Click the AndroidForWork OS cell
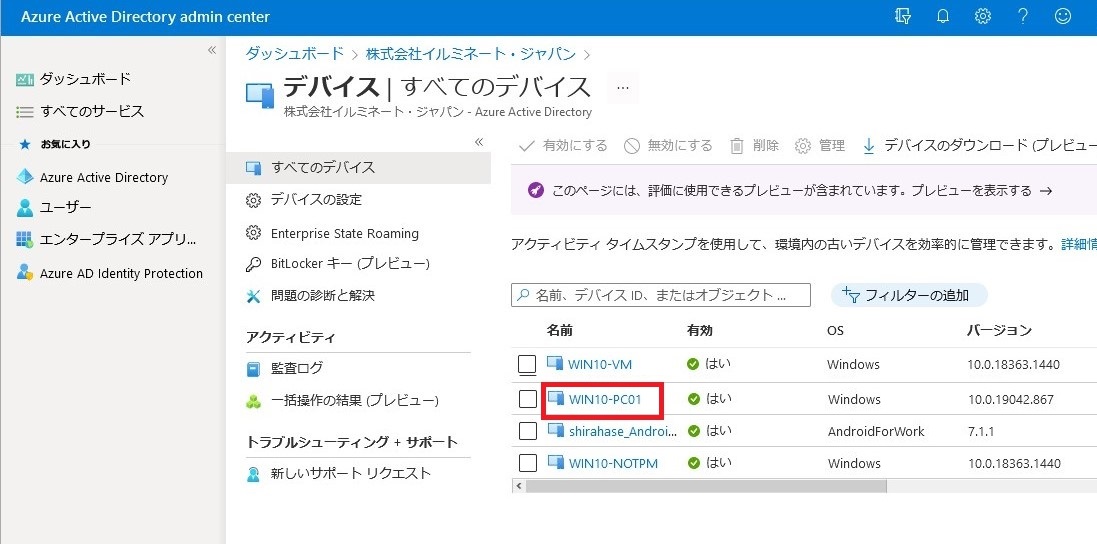The image size is (1097, 544). click(876, 431)
